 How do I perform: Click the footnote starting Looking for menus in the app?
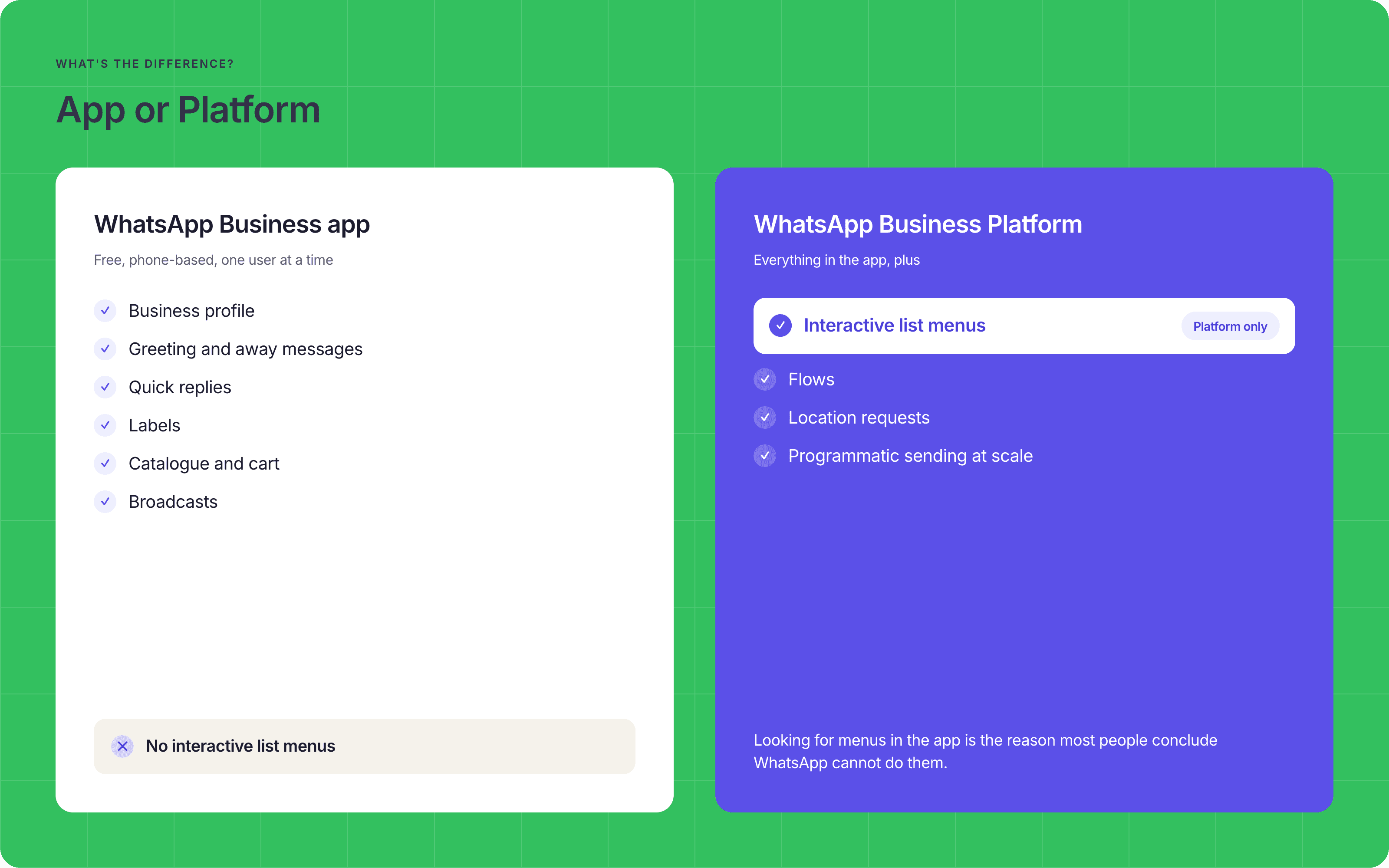click(x=985, y=751)
